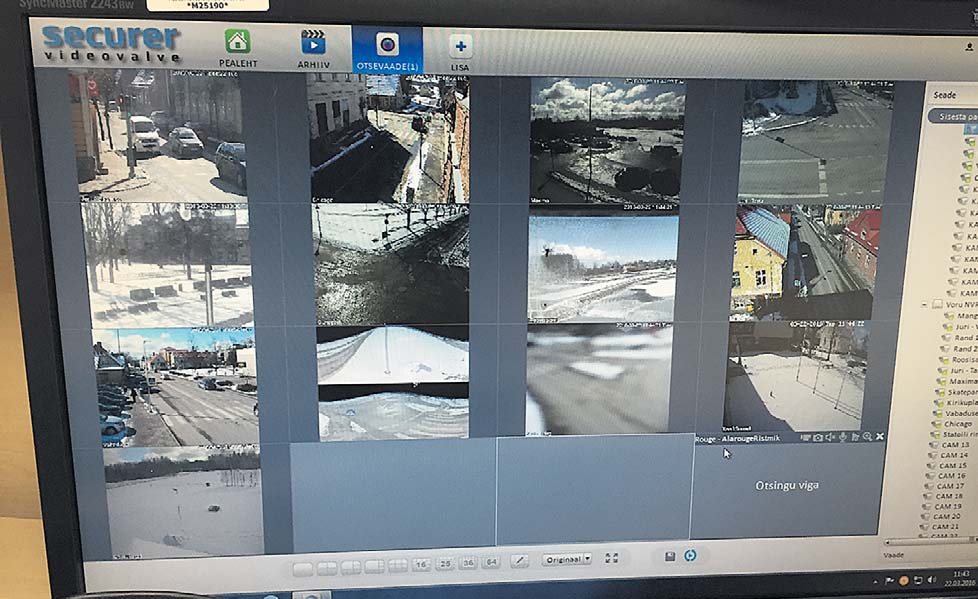Select the 64 camera layout
The width and height of the screenshot is (978, 599).
tap(491, 562)
